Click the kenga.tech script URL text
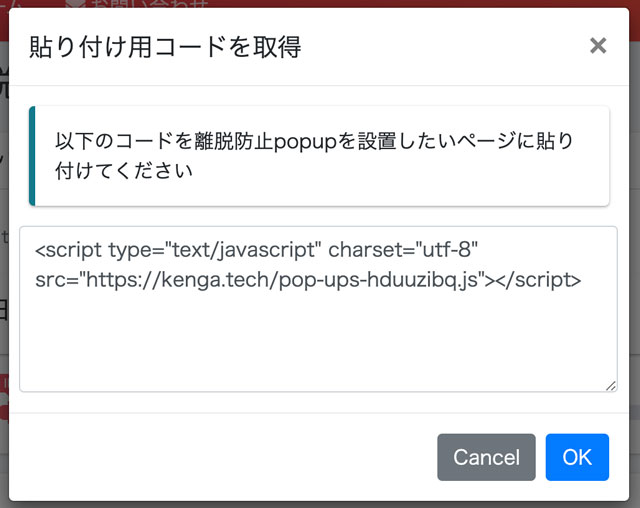This screenshot has height=508, width=640. (282, 280)
